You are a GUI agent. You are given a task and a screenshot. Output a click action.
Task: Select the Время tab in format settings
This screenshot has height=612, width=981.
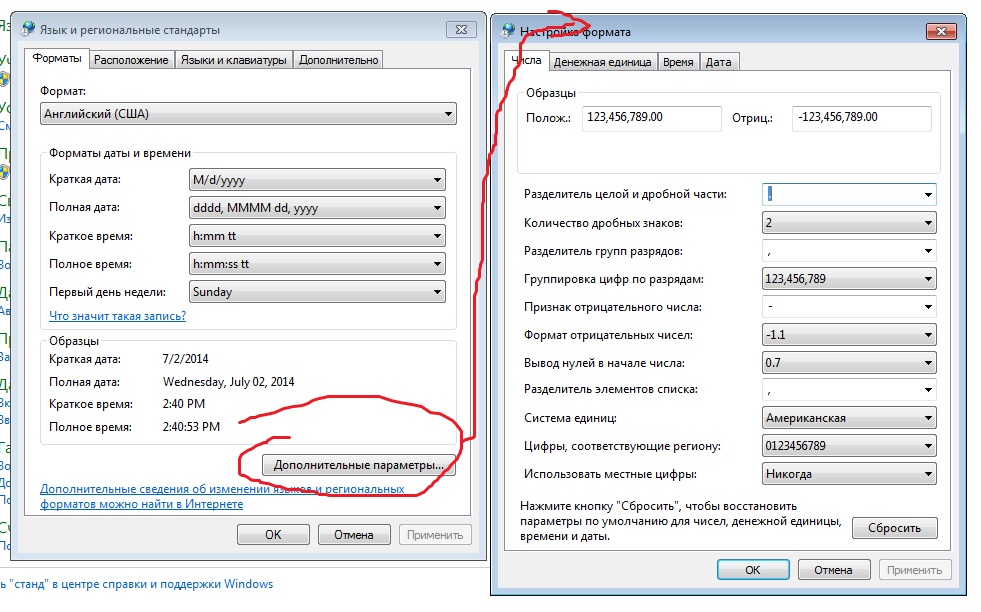pyautogui.click(x=678, y=62)
